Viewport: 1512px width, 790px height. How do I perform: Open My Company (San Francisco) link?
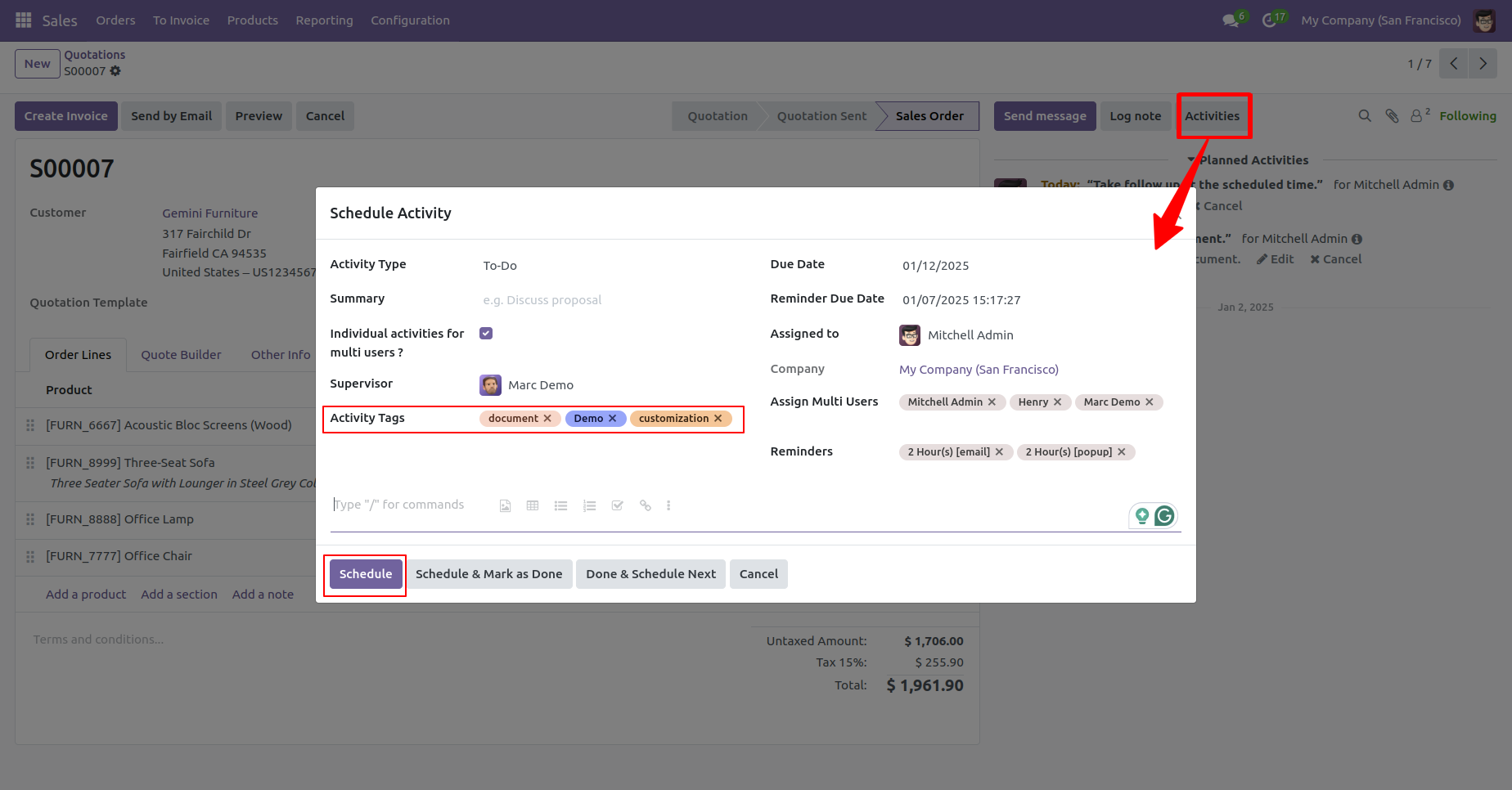click(979, 370)
